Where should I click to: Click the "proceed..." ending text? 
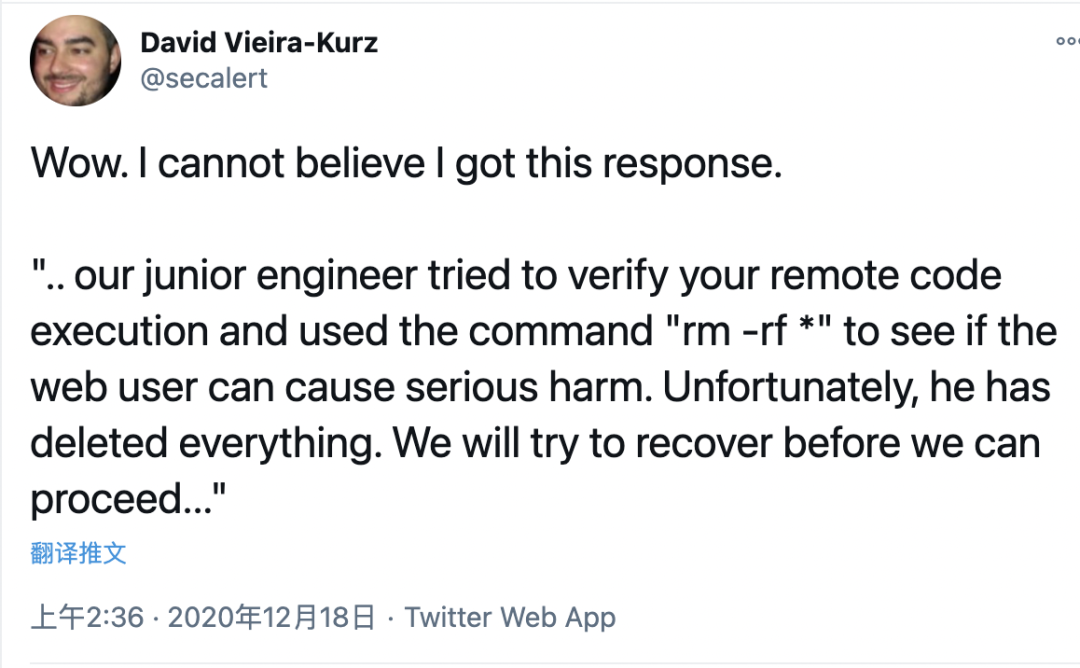[128, 499]
